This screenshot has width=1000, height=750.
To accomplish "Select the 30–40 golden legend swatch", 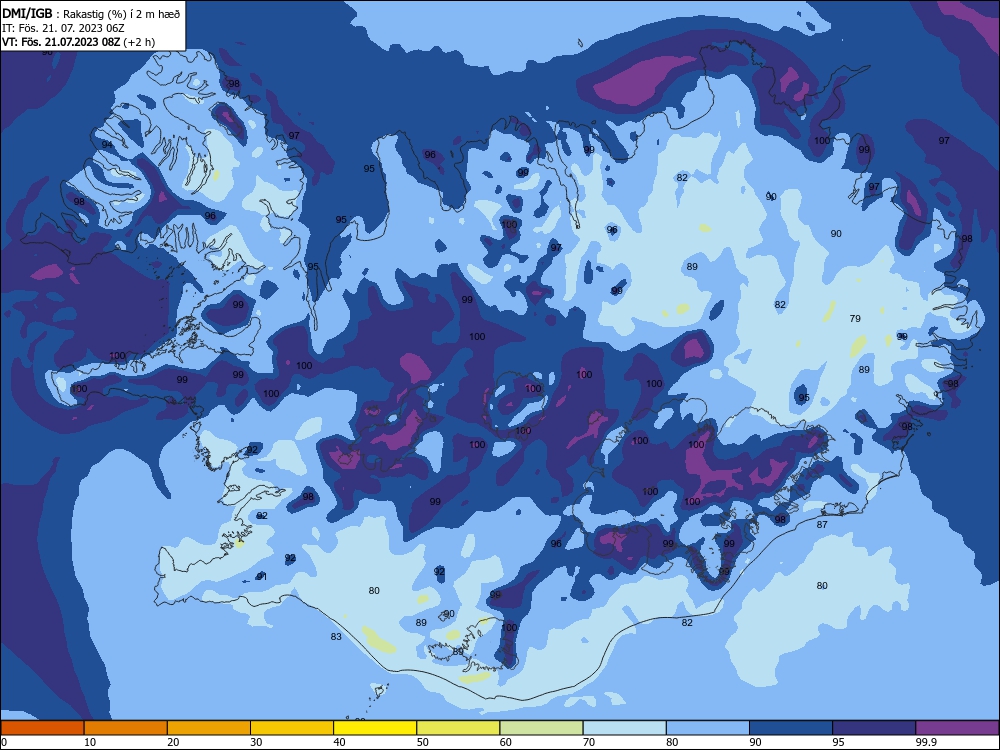I will pos(292,728).
